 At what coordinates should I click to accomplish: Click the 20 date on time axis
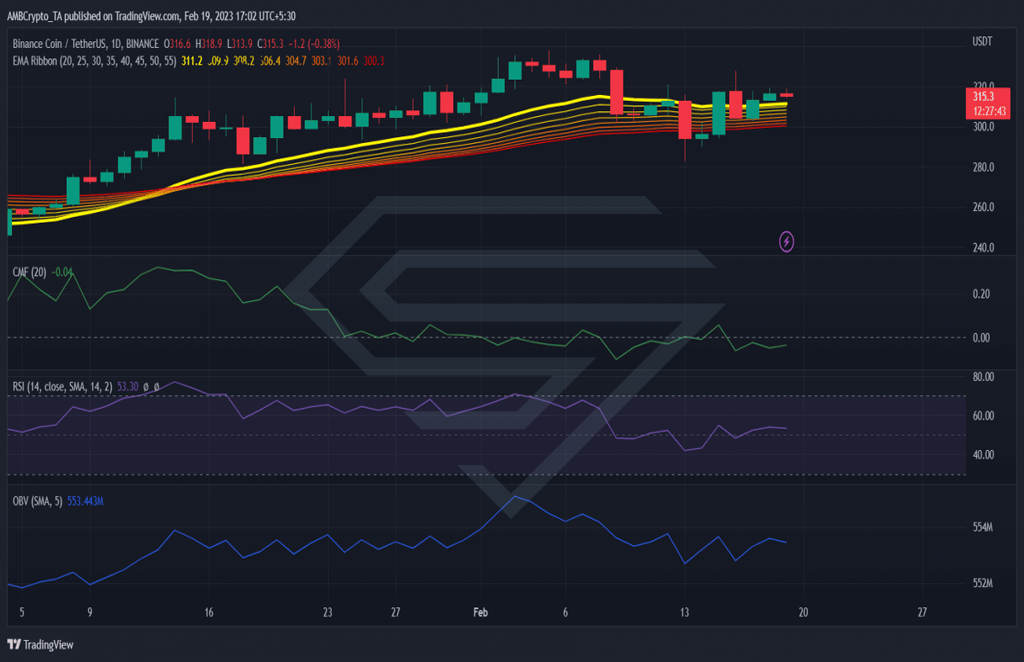tap(803, 612)
